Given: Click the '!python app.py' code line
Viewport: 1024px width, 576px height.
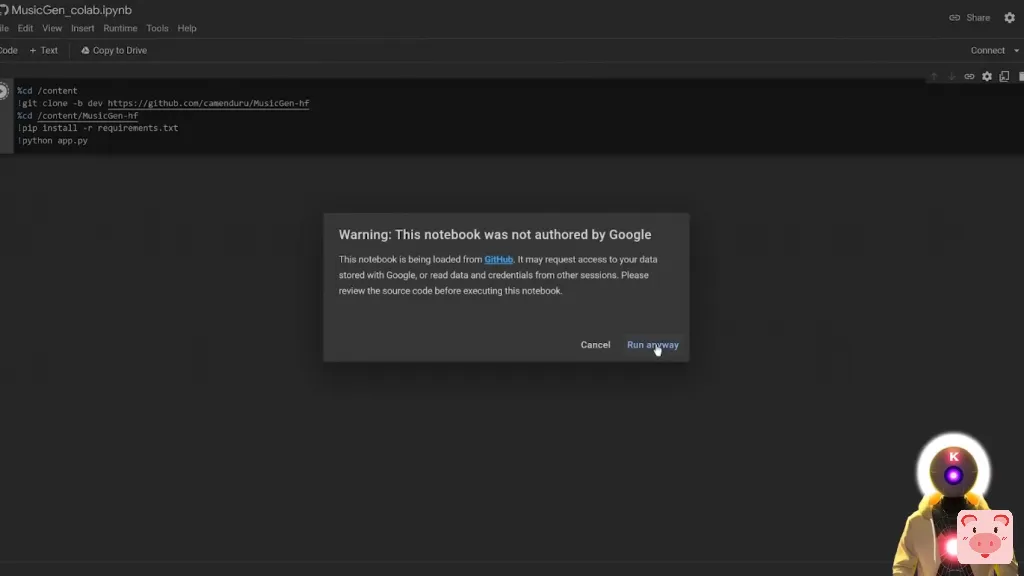Looking at the screenshot, I should (53, 140).
